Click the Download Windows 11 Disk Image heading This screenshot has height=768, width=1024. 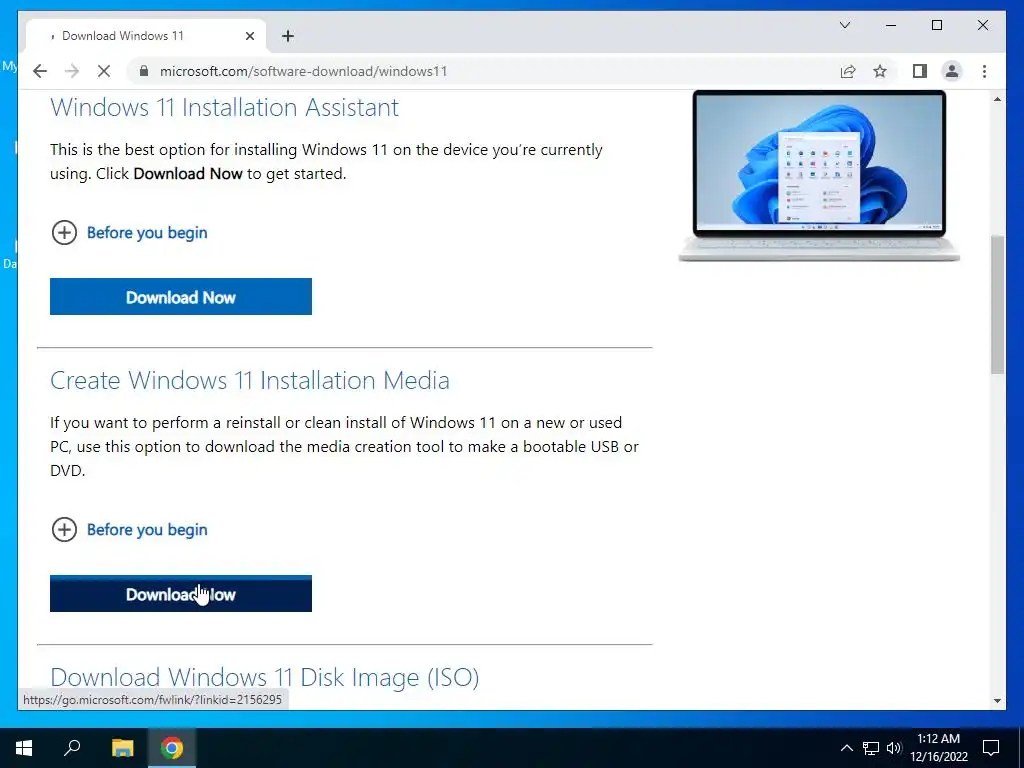(264, 677)
